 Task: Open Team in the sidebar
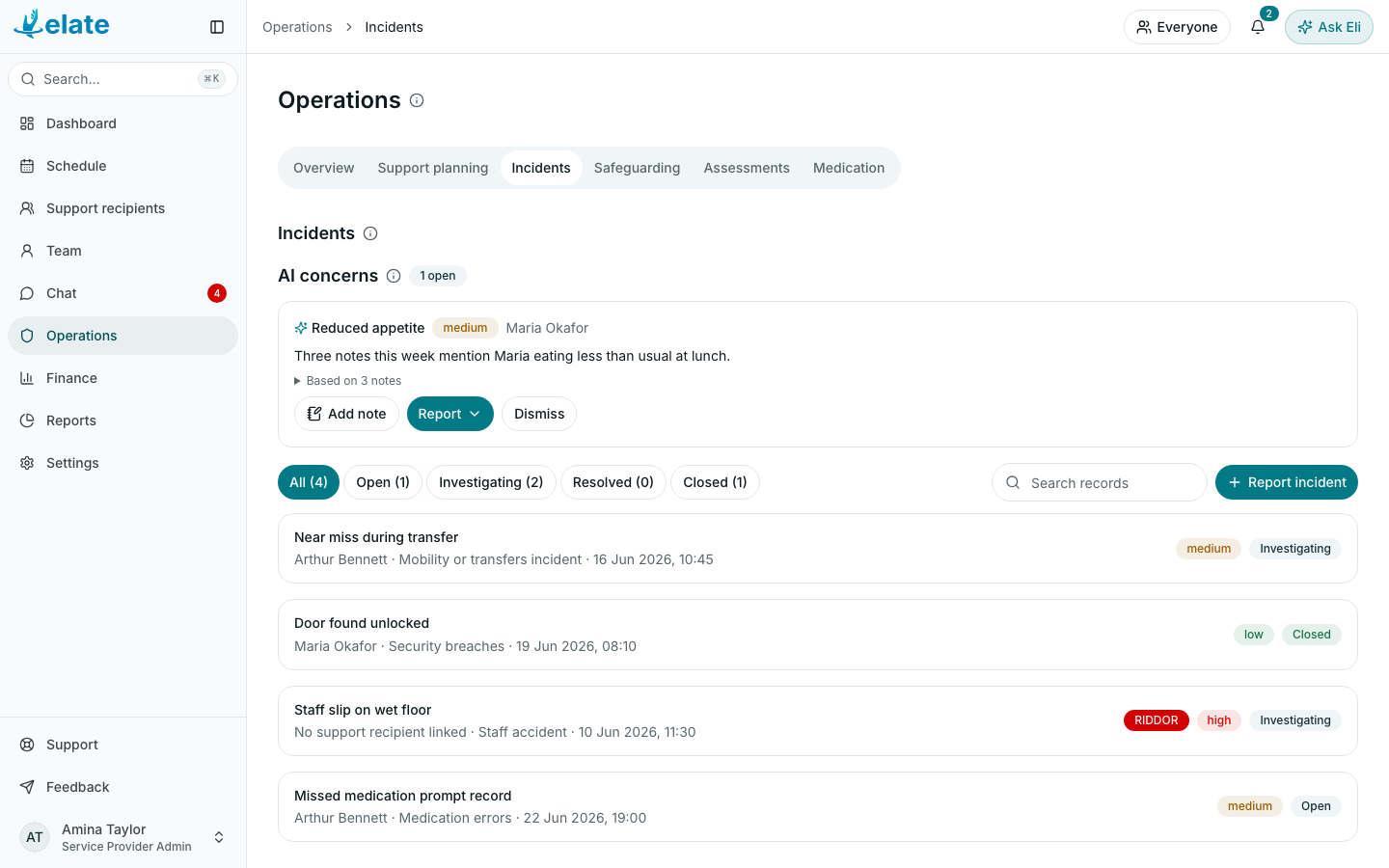(x=123, y=251)
